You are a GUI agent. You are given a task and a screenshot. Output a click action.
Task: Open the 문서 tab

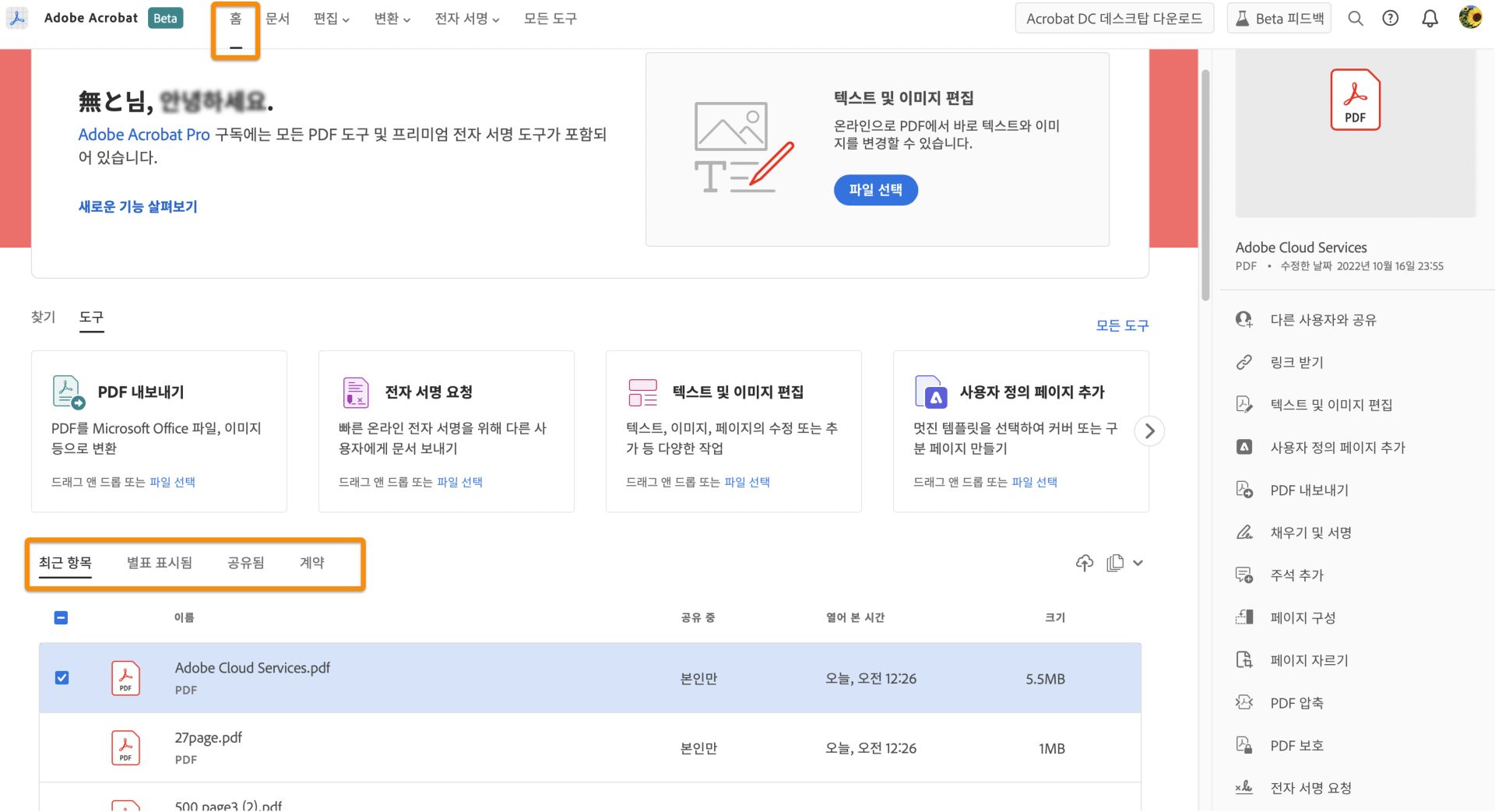pyautogui.click(x=278, y=19)
